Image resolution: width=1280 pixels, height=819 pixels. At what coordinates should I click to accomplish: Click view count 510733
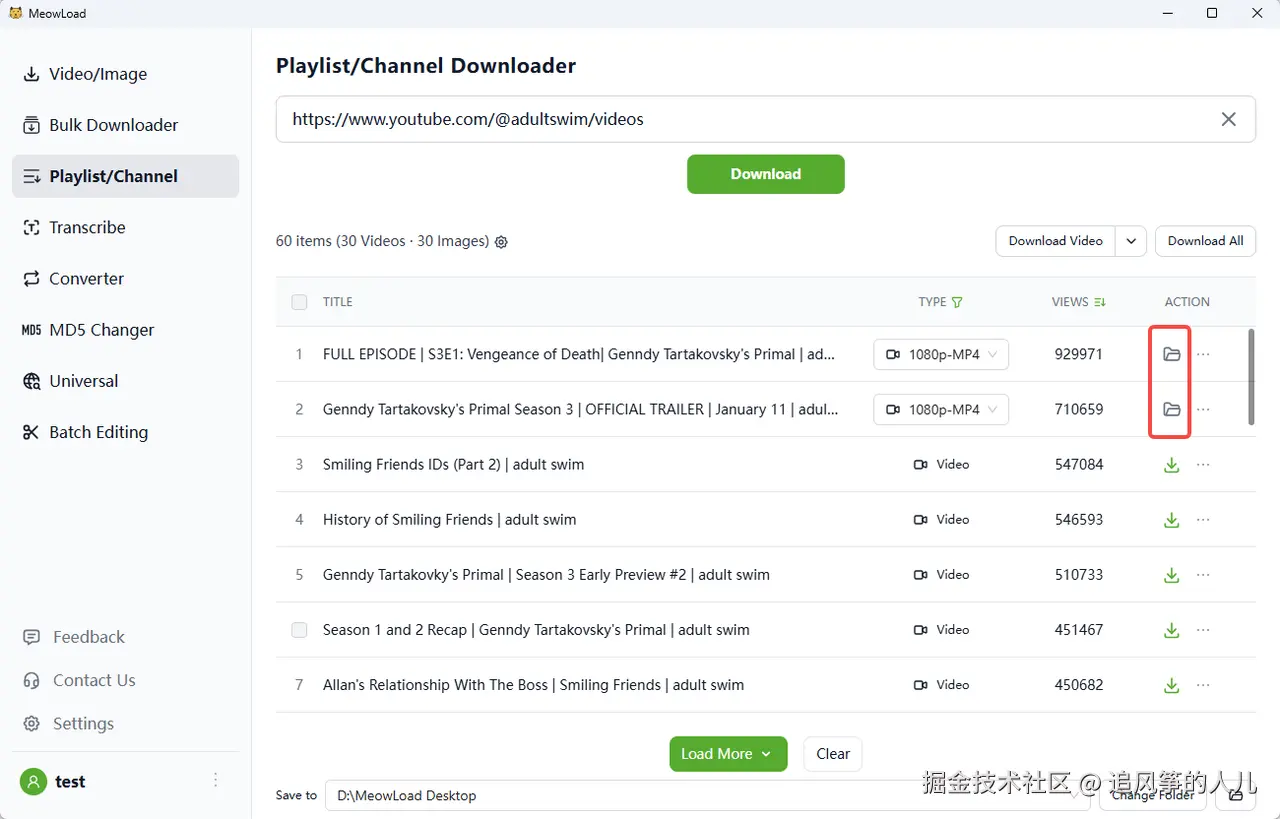tap(1079, 575)
